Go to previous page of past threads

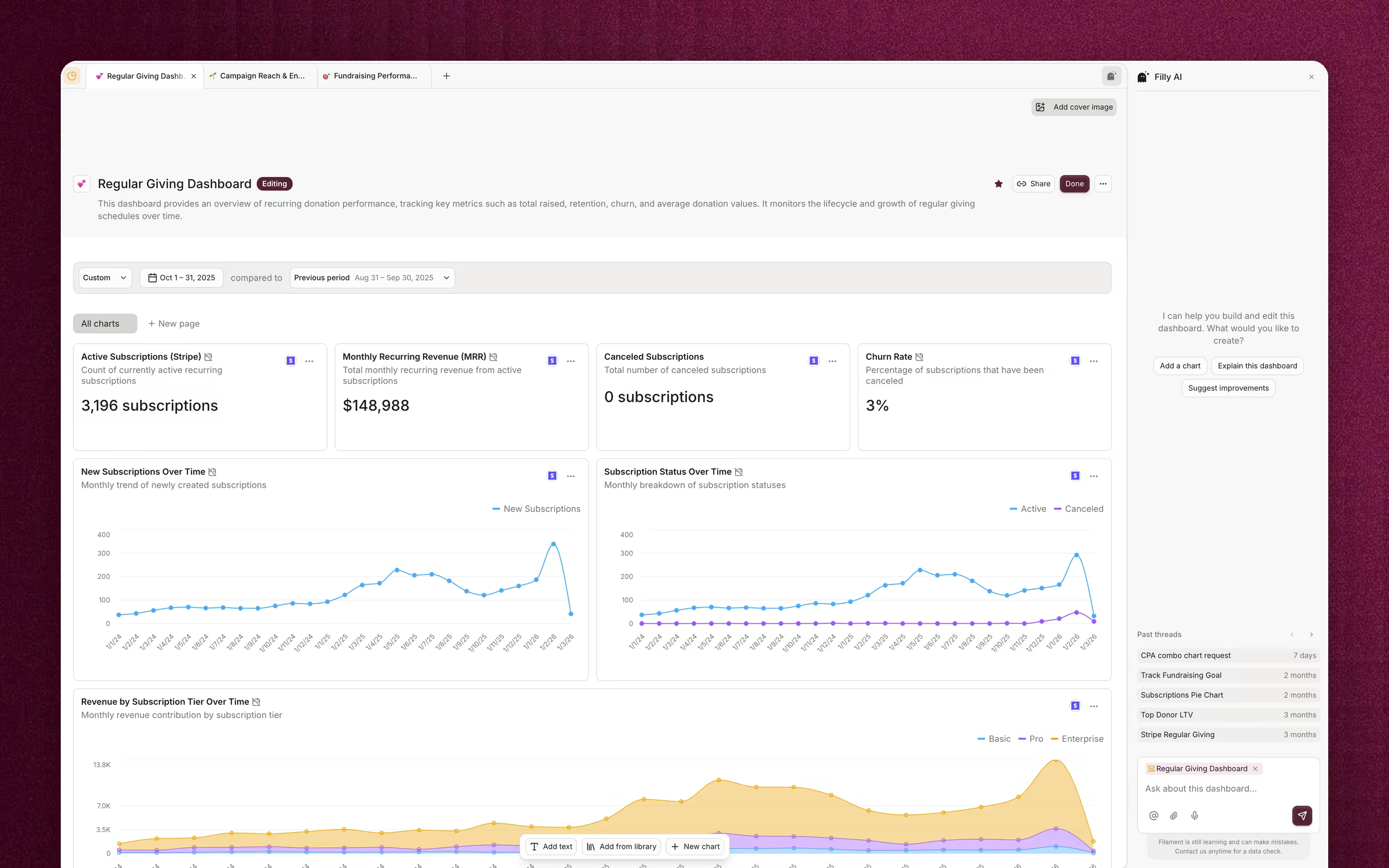pyautogui.click(x=1292, y=635)
